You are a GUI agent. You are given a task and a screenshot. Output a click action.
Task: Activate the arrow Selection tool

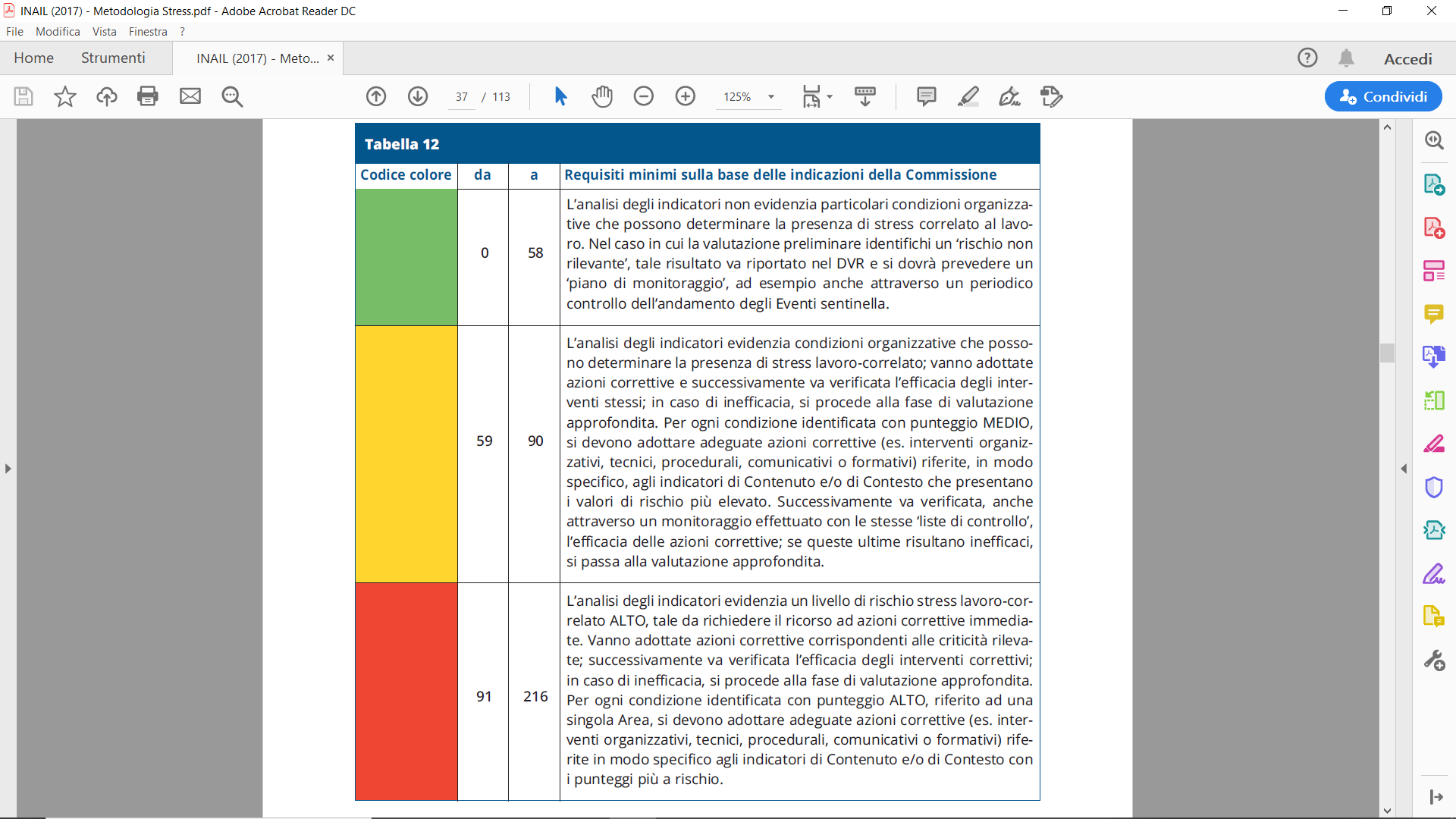(x=560, y=96)
